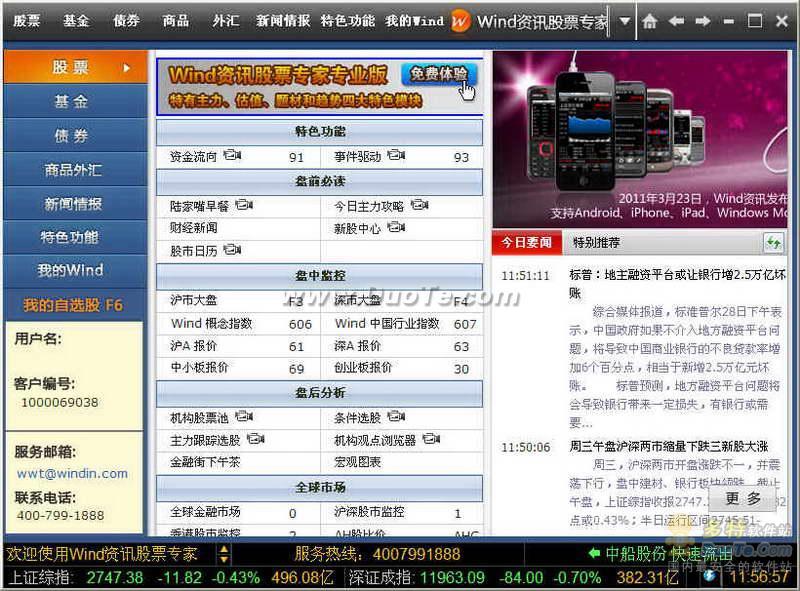Click the orange Wind logo icon
The image size is (800, 591).
pyautogui.click(x=460, y=21)
